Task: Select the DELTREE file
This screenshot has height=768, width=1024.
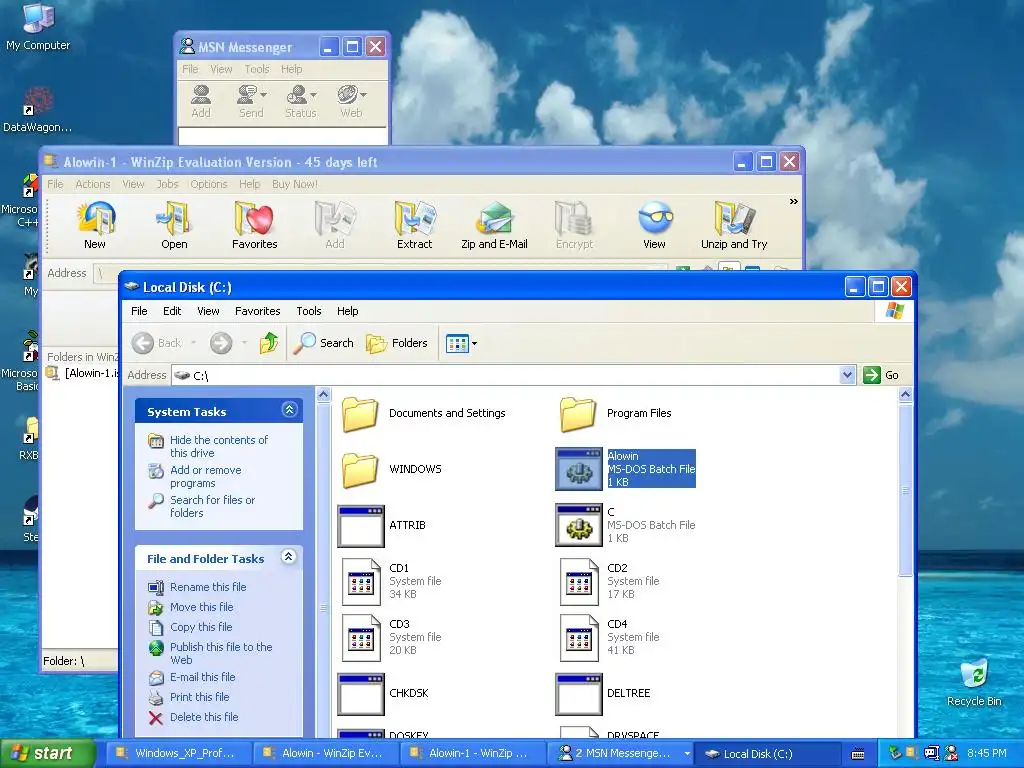Action: [x=603, y=694]
